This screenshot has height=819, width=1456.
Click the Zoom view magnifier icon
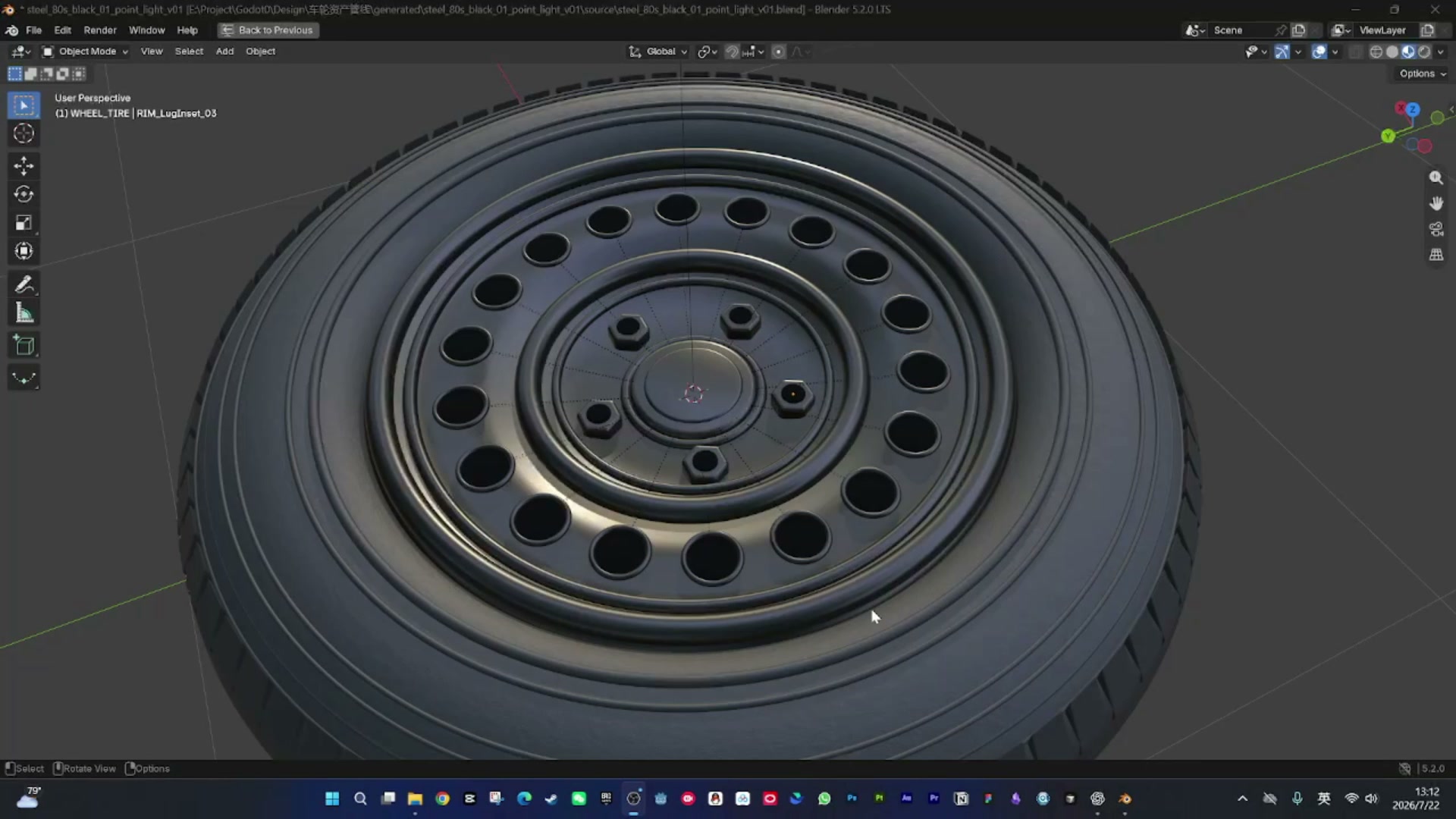pyautogui.click(x=1436, y=177)
